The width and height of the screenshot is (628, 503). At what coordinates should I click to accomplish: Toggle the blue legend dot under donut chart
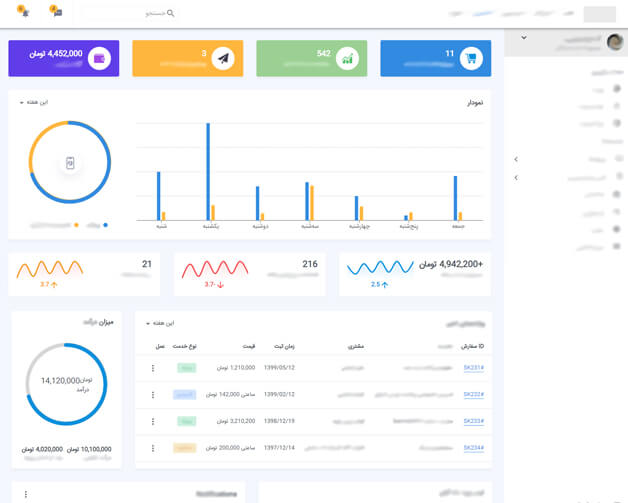tap(105, 225)
